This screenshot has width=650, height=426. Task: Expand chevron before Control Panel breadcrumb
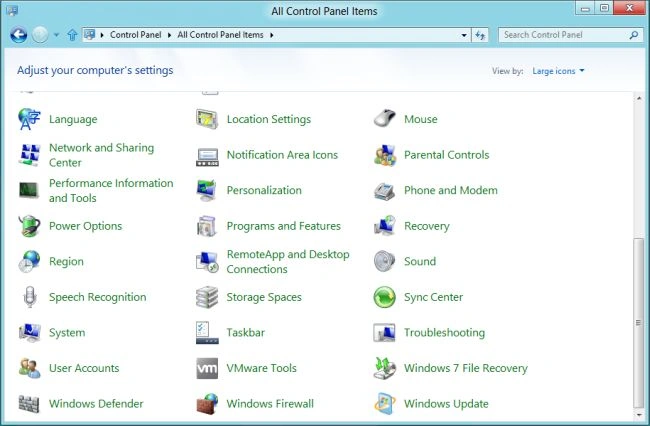[102, 35]
